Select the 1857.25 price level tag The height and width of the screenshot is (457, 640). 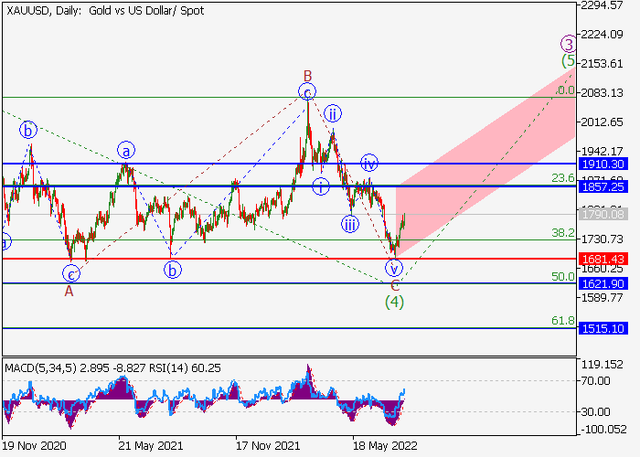tap(601, 187)
